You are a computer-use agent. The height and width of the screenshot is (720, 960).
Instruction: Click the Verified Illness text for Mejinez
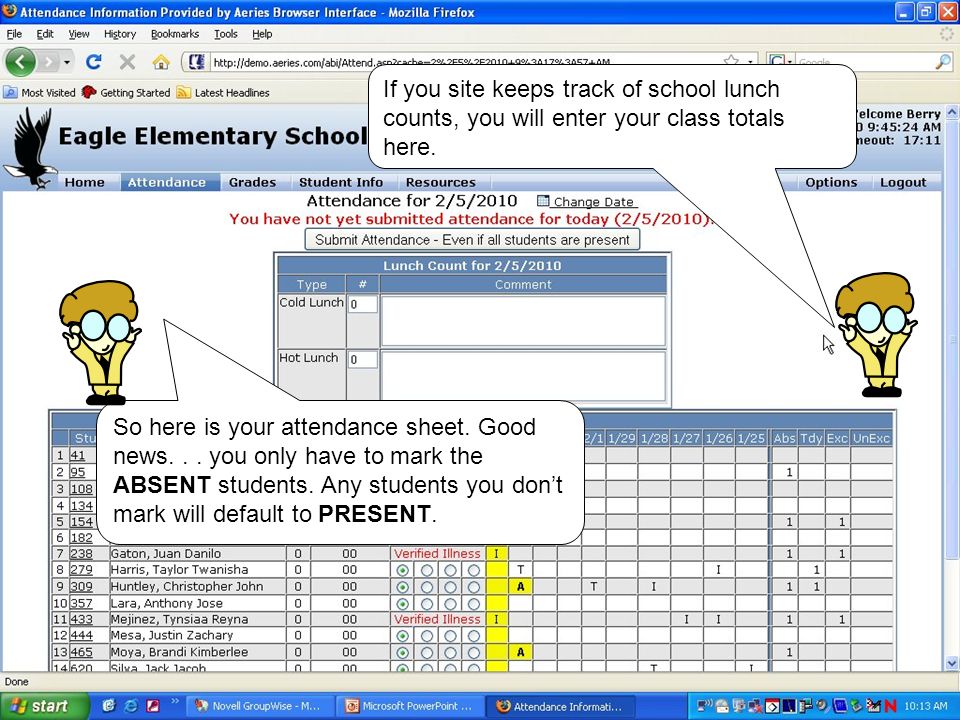click(x=437, y=620)
